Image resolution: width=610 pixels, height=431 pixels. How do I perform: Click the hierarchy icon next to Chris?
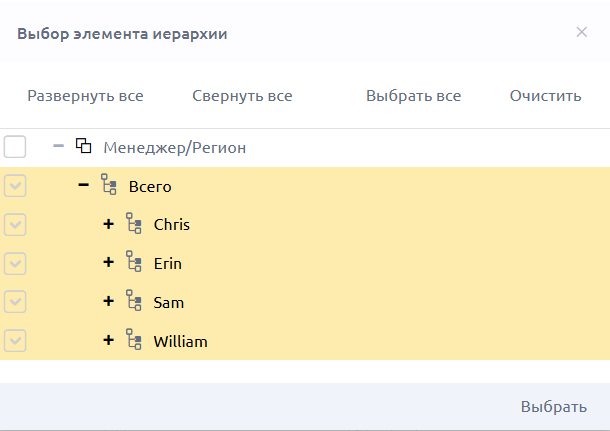coord(134,223)
